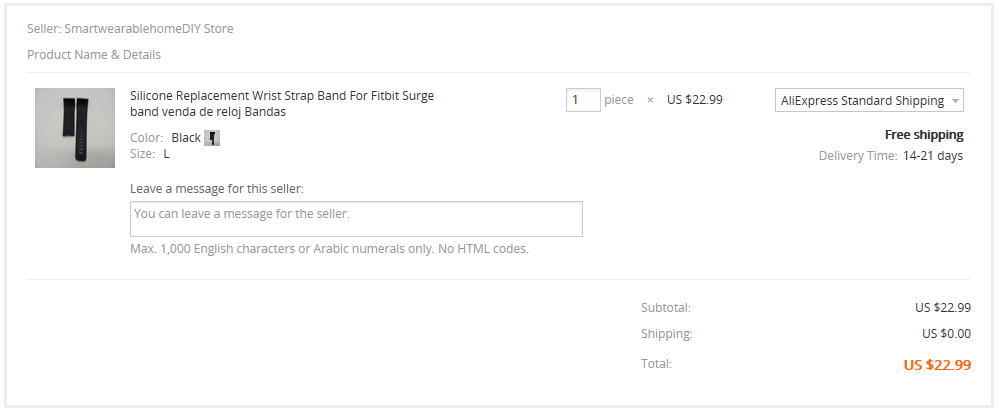Image resolution: width=999 pixels, height=416 pixels.
Task: Click the Max. 1,000 English characters note
Action: [x=329, y=248]
